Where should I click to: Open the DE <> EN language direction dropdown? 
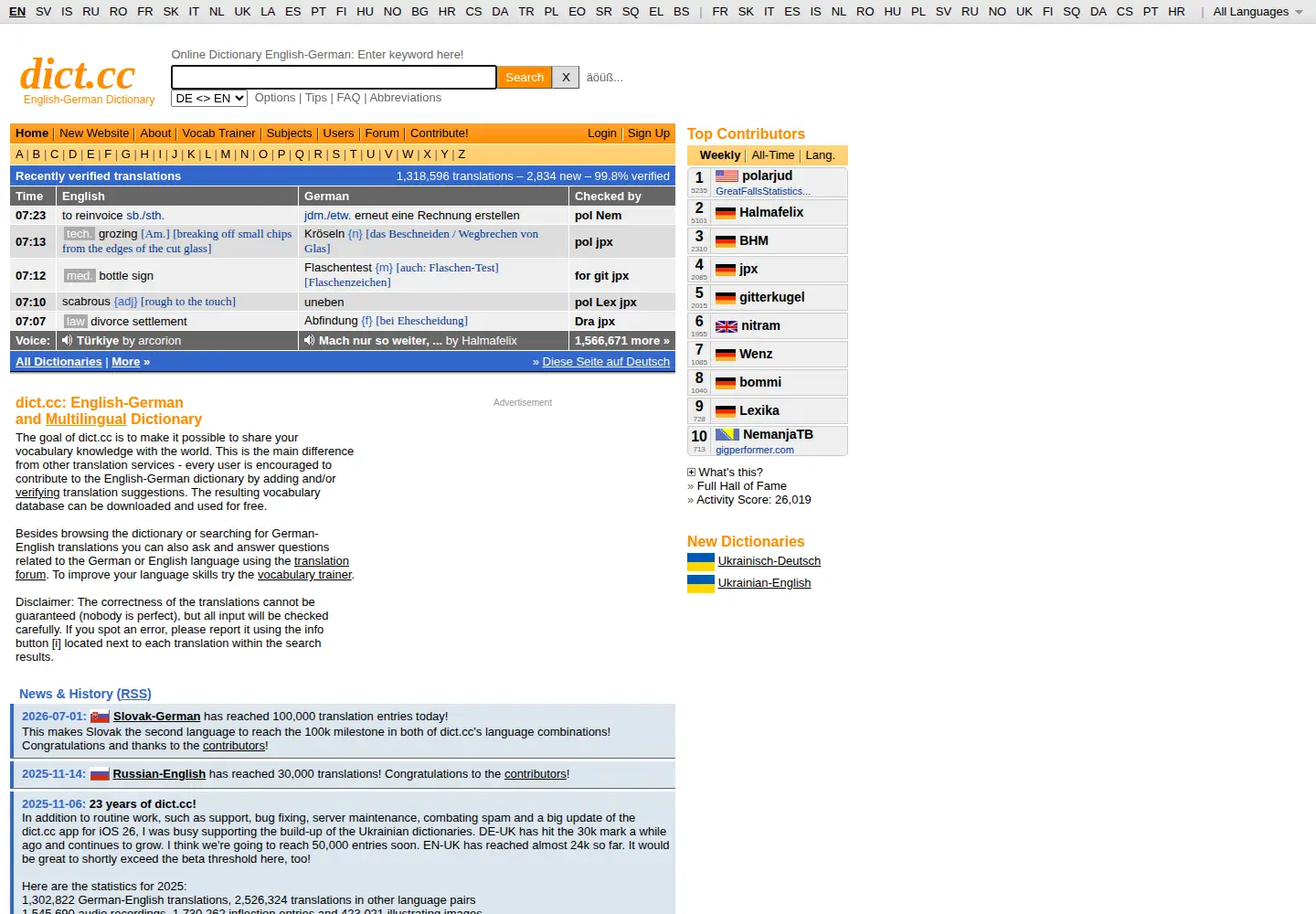pyautogui.click(x=209, y=98)
